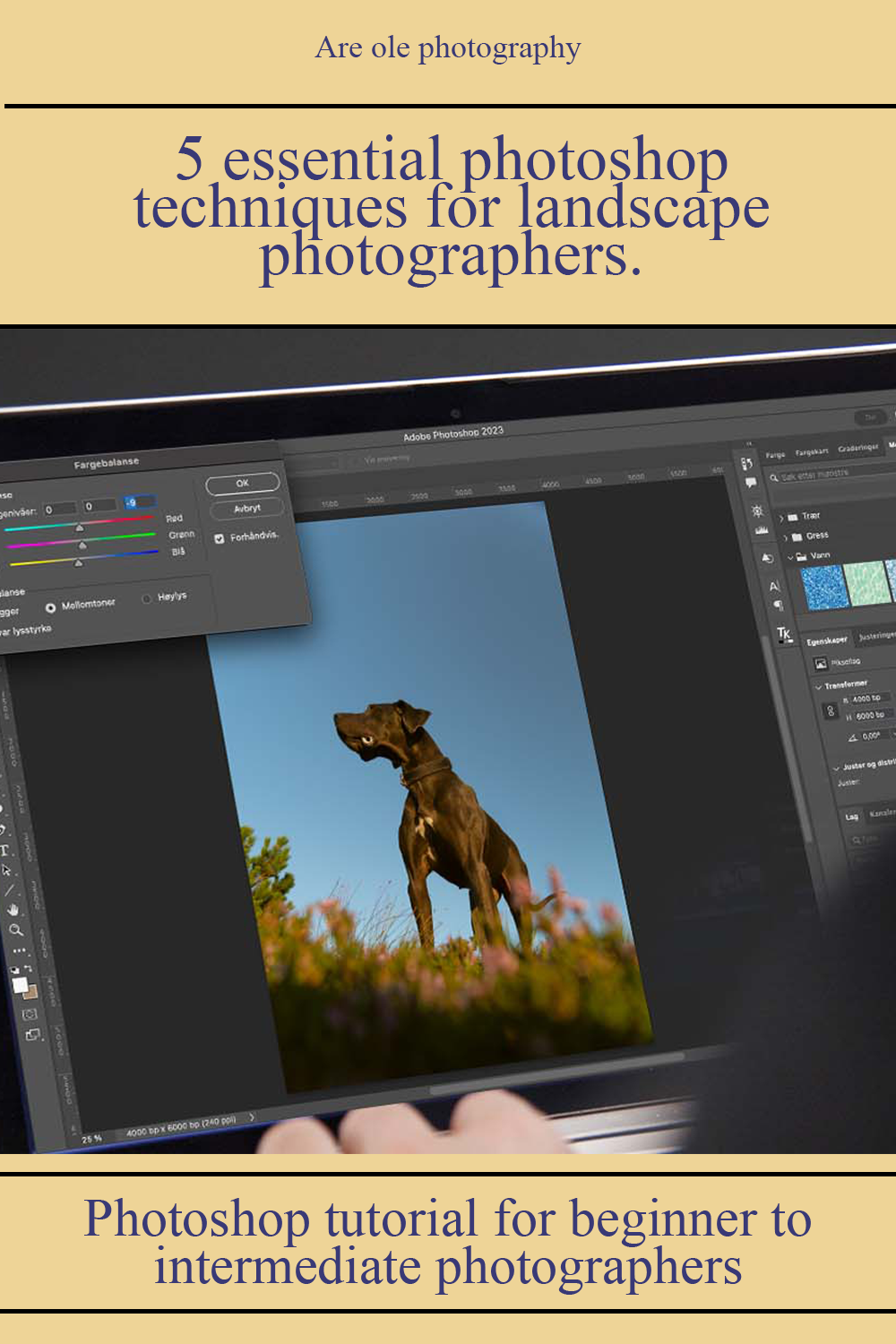Viewport: 896px width, 1344px height.
Task: Select the blue water pattern thumbnail
Action: tap(825, 587)
